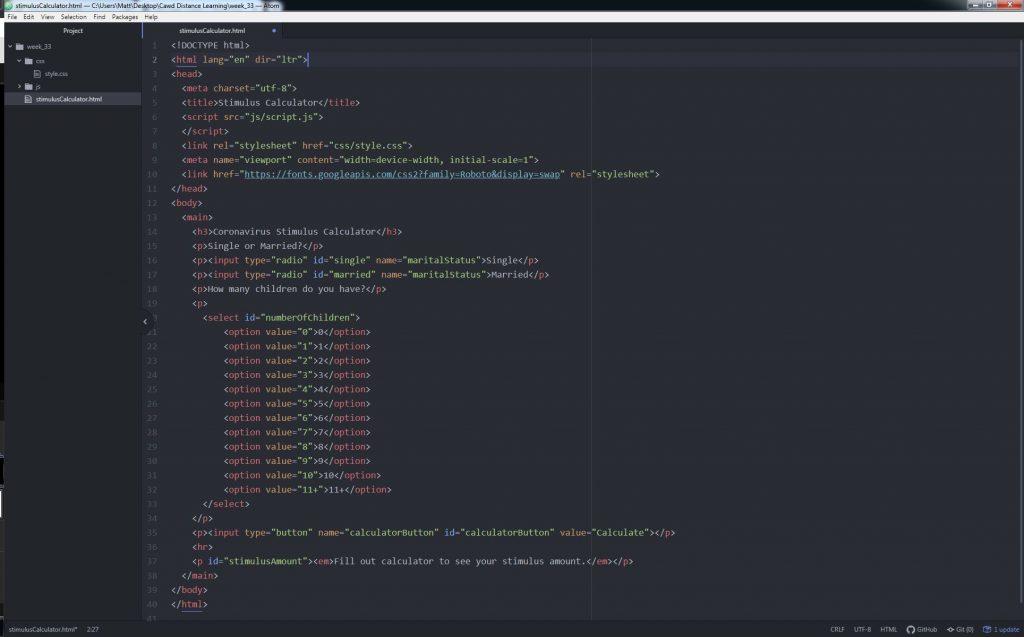The width and height of the screenshot is (1024, 637).
Task: Open the Packages menu
Action: pos(125,17)
